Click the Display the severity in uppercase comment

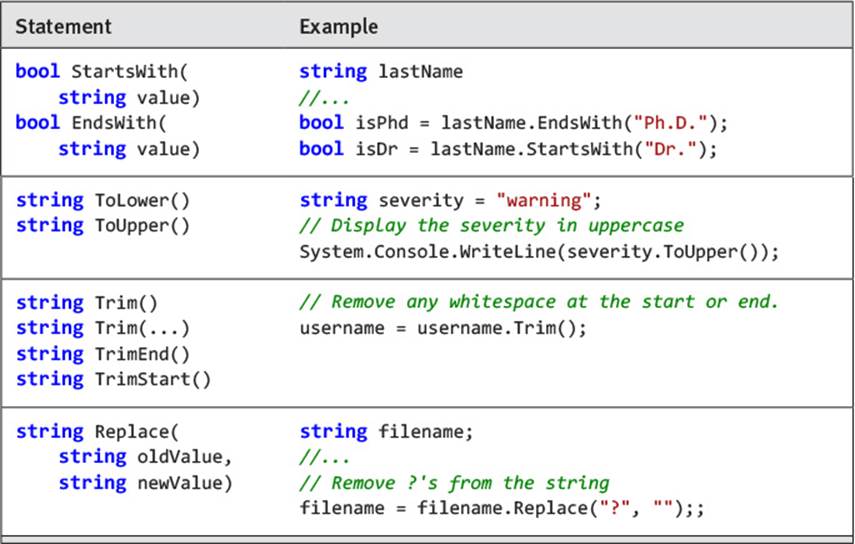click(491, 226)
